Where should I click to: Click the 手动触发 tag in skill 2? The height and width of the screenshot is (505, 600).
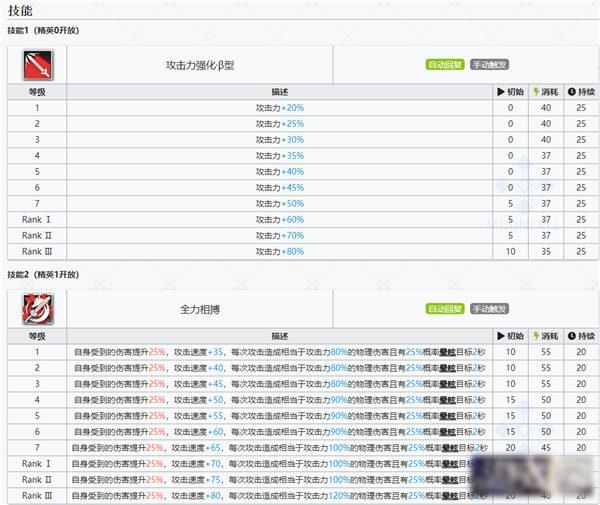(489, 309)
